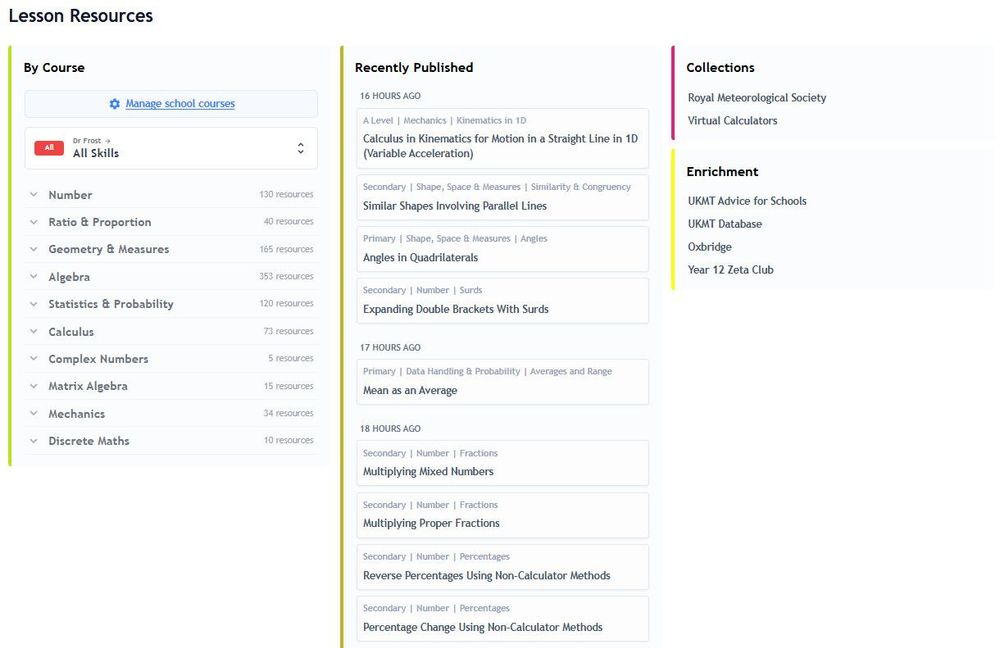The width and height of the screenshot is (1000, 648).
Task: Open the Virtual Calculators collection
Action: [x=732, y=121]
